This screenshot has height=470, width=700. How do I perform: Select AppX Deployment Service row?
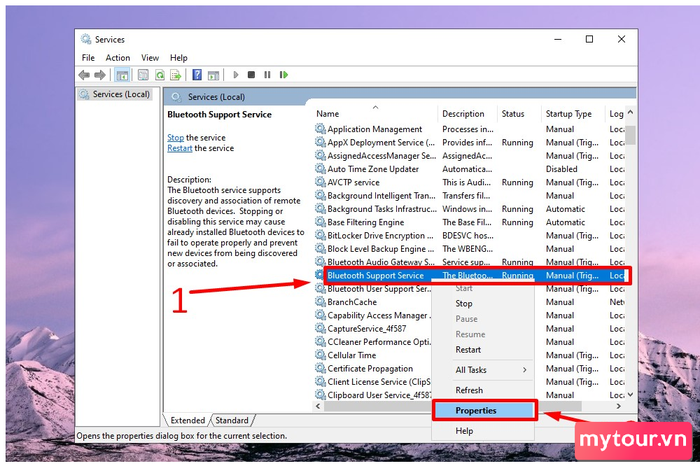[x=469, y=142]
